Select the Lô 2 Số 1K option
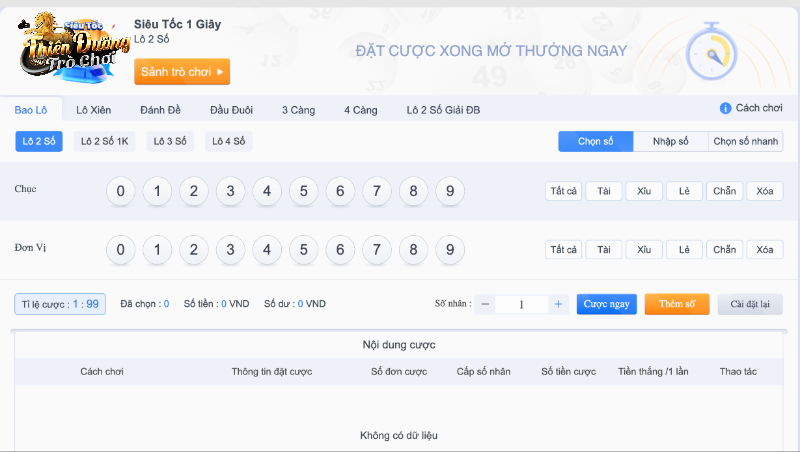 click(x=105, y=142)
